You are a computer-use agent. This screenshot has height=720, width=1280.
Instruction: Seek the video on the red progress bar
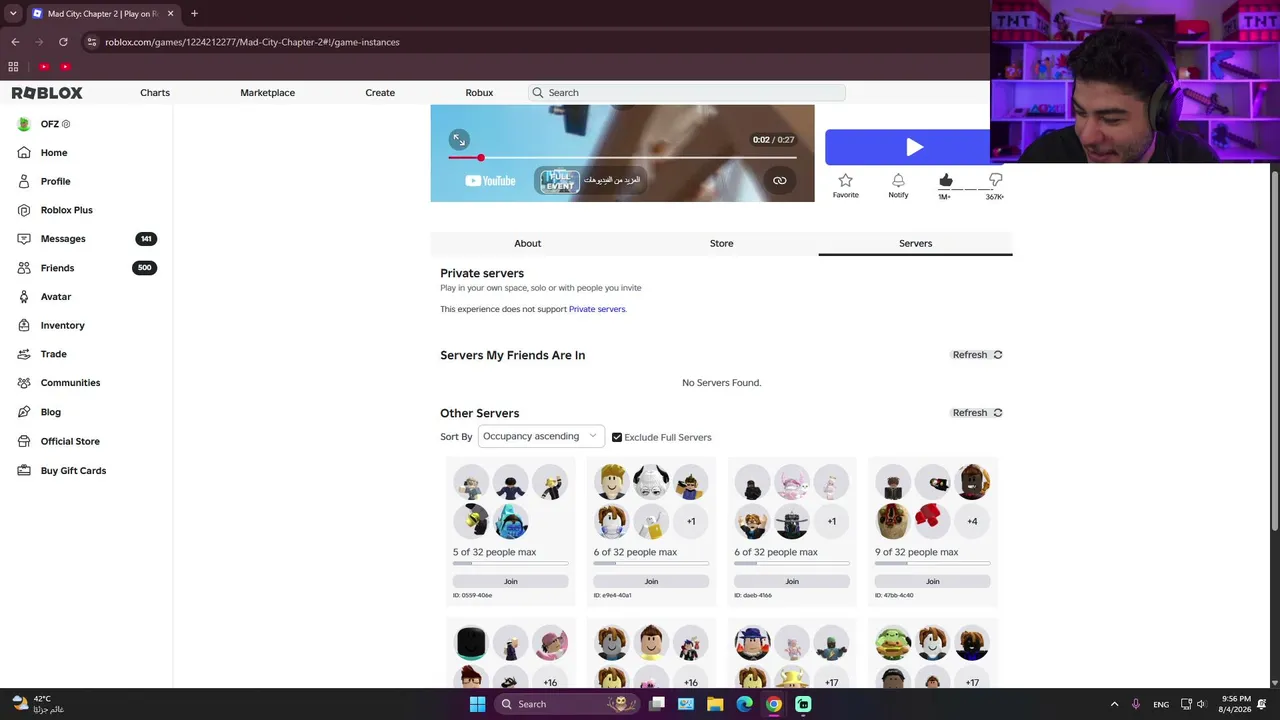click(622, 158)
